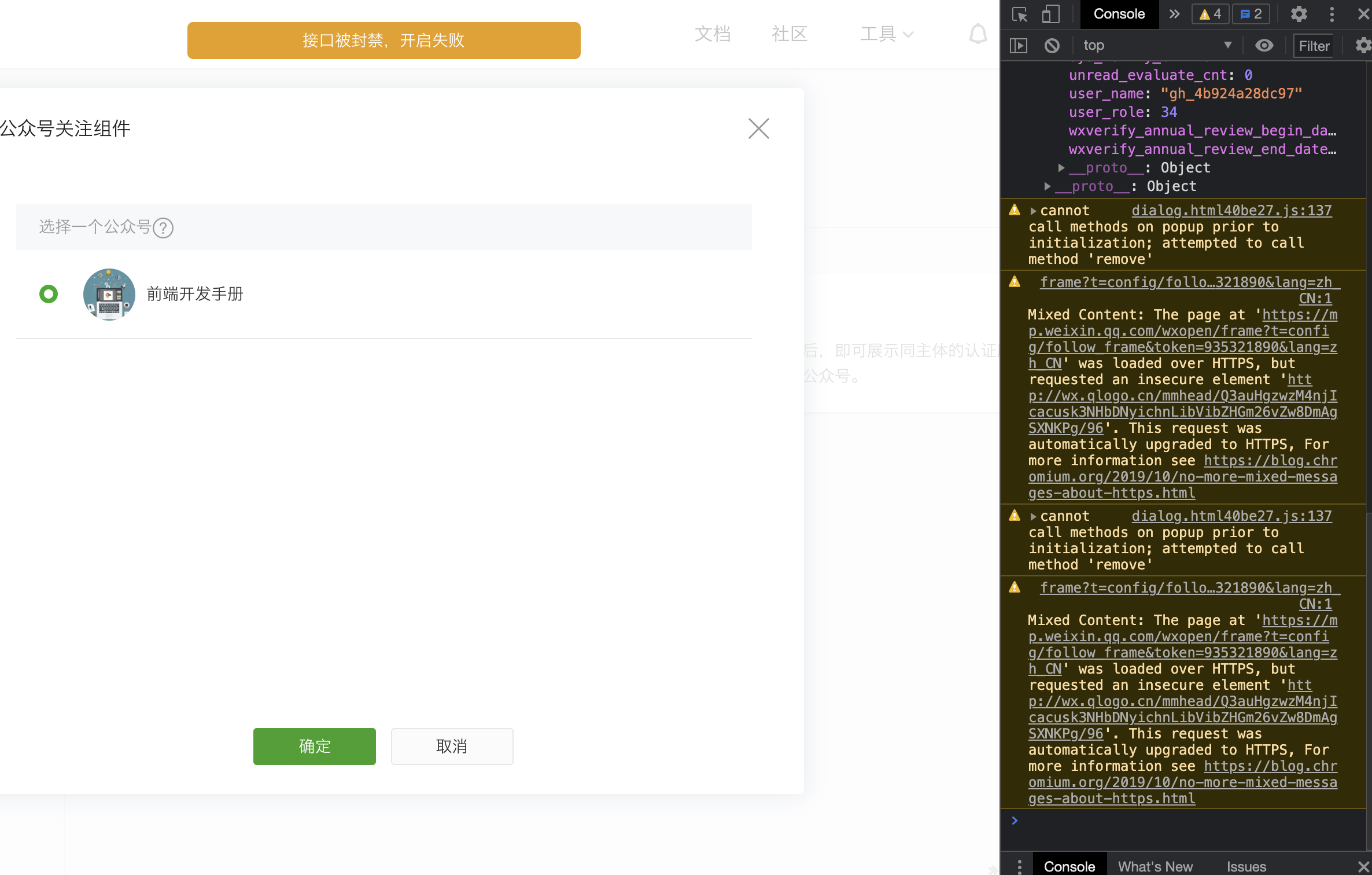1372x875 pixels.
Task: Select the 前端开发手册 radio button
Action: 49,294
